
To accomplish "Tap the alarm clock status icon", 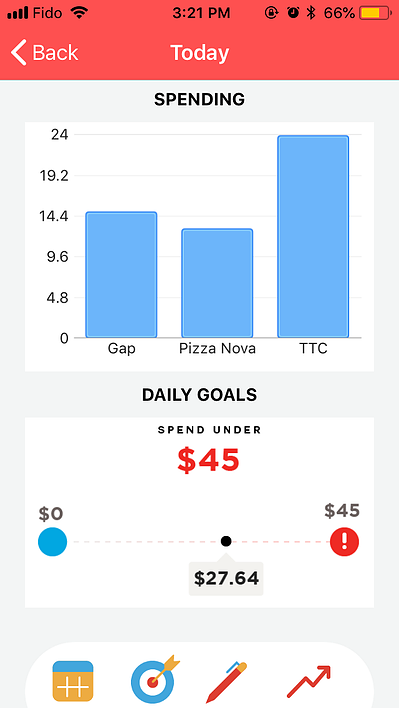I will tap(293, 13).
